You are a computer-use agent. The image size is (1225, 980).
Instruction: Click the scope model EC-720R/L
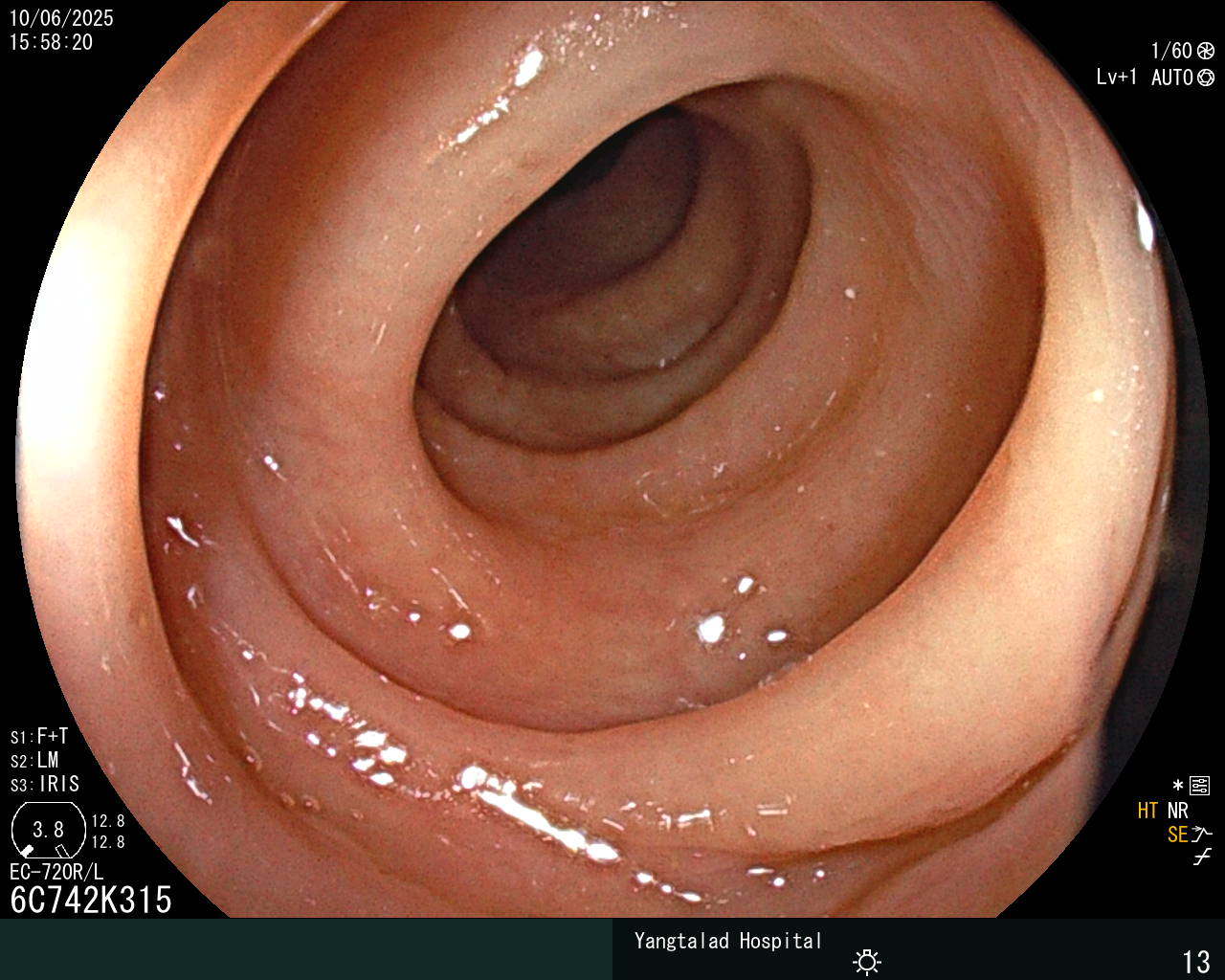click(x=56, y=872)
